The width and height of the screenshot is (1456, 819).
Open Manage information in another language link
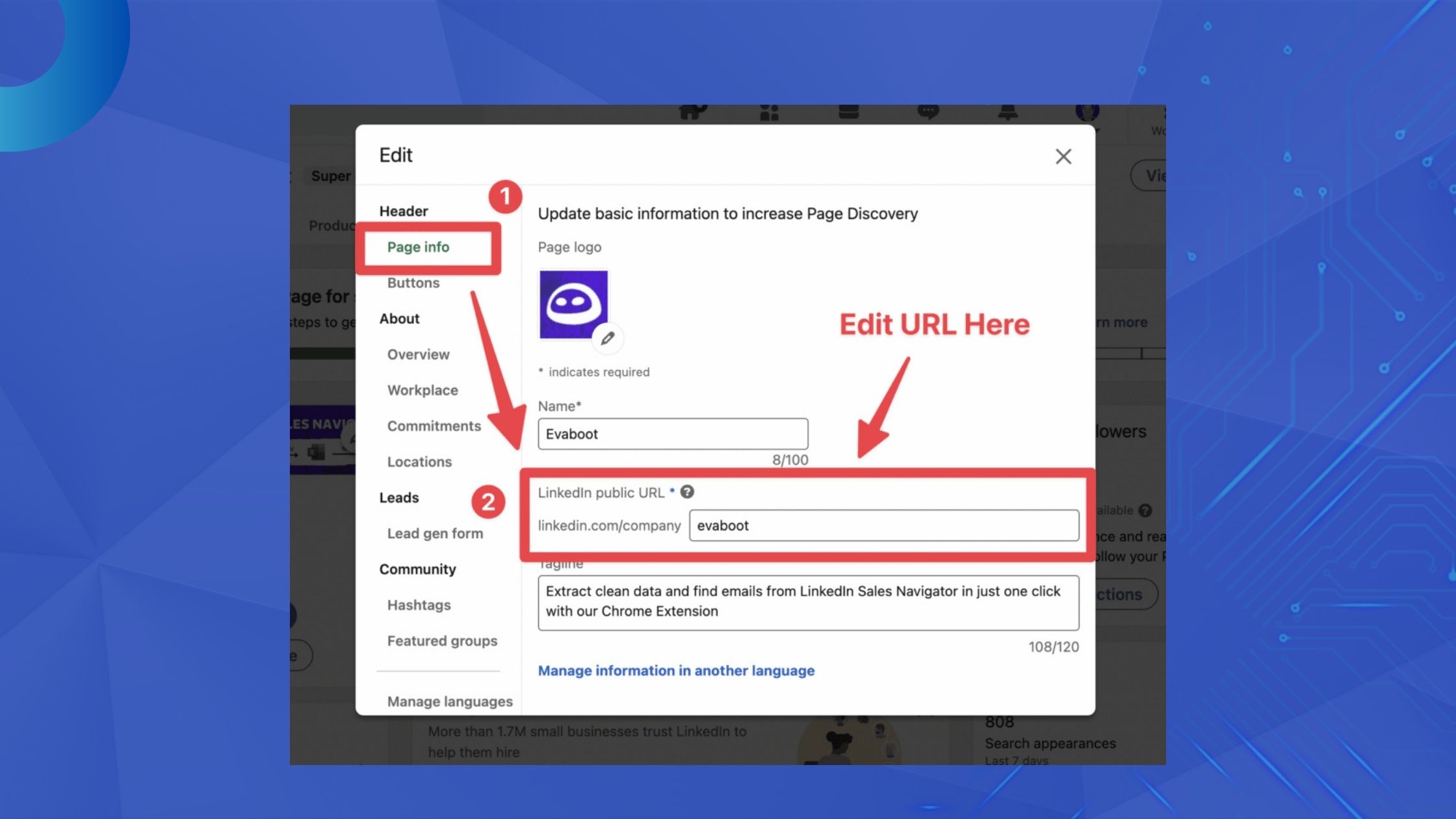click(x=676, y=670)
